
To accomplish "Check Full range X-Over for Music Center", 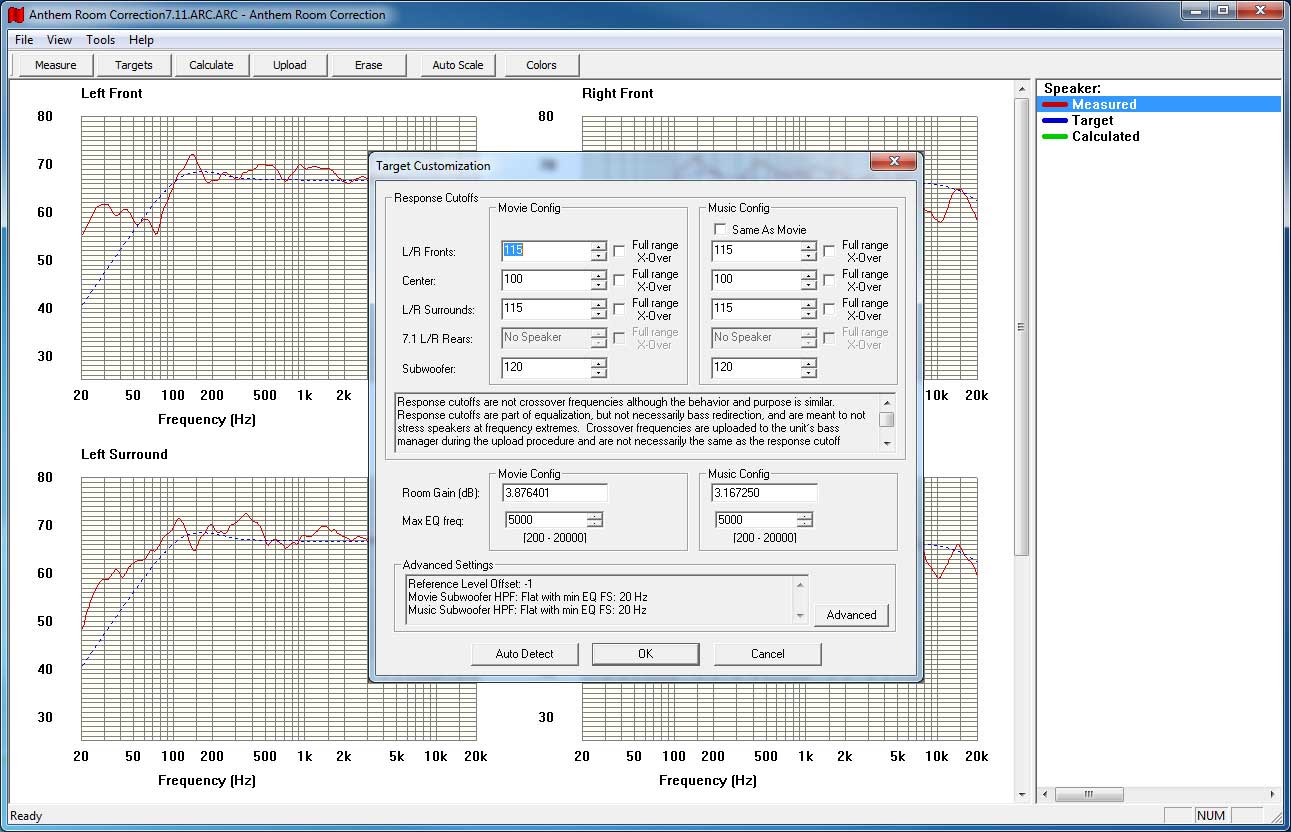I will pyautogui.click(x=829, y=280).
